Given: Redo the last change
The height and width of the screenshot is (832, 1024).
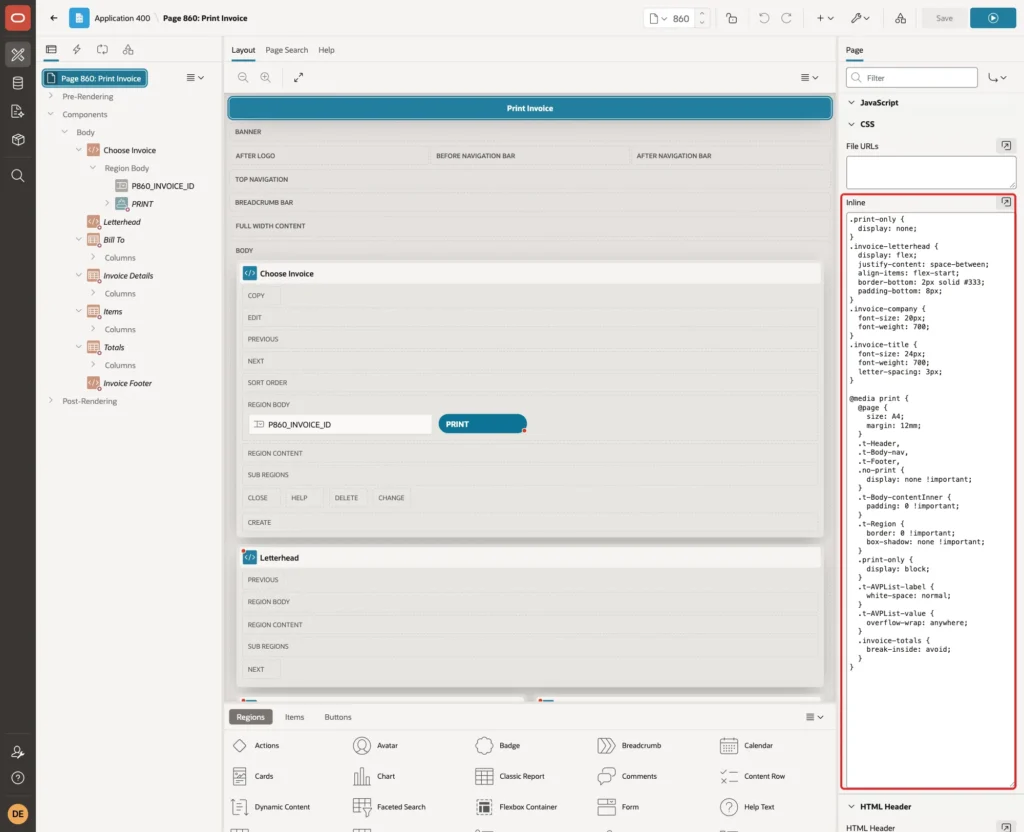Looking at the screenshot, I should point(786,18).
